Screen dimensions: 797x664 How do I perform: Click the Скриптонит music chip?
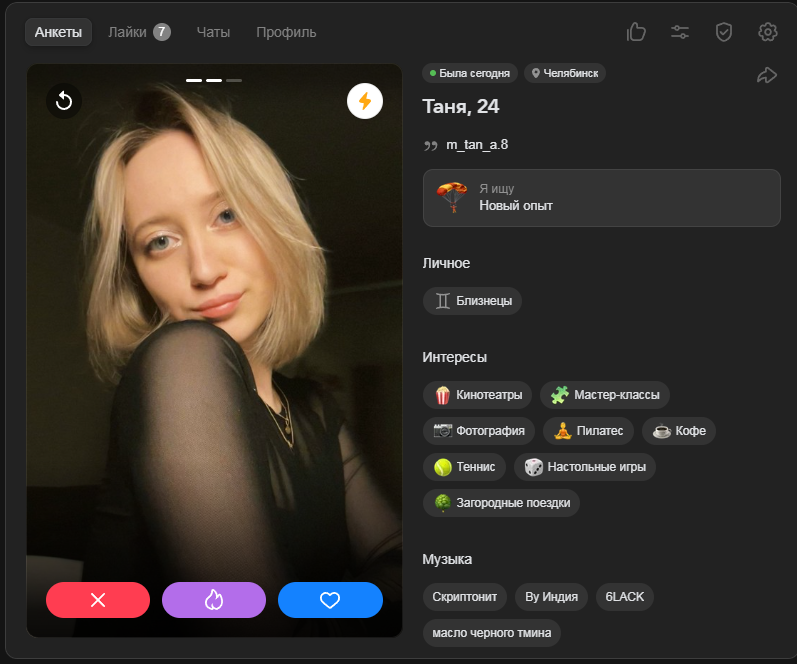pyautogui.click(x=465, y=597)
